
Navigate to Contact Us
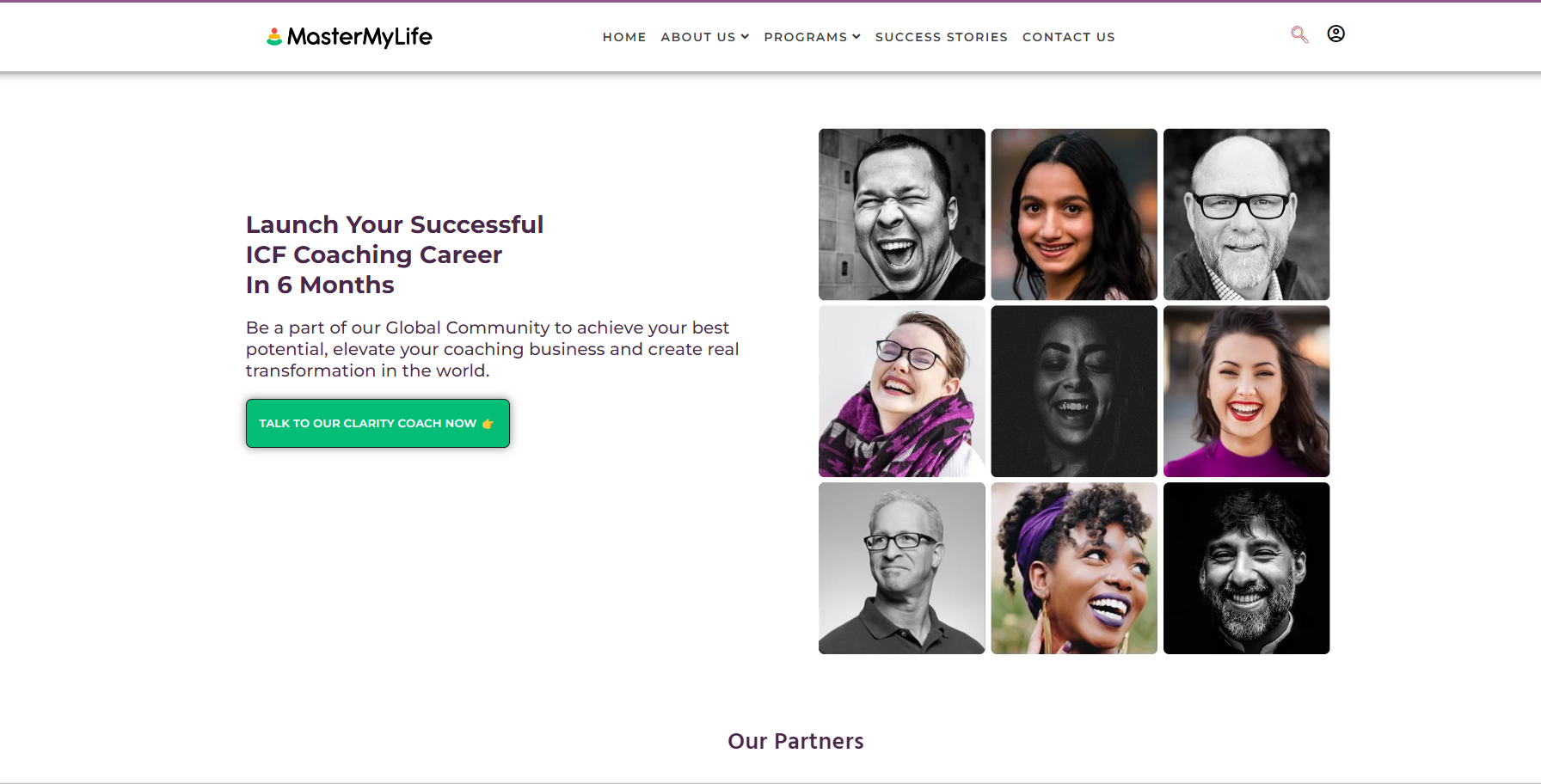(1068, 37)
